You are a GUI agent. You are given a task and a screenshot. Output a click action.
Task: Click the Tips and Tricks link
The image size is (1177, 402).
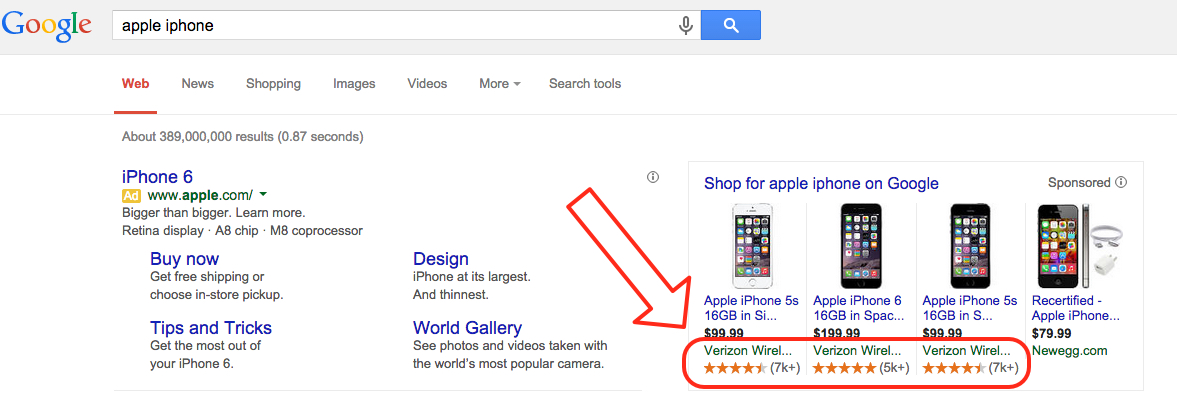click(x=211, y=328)
